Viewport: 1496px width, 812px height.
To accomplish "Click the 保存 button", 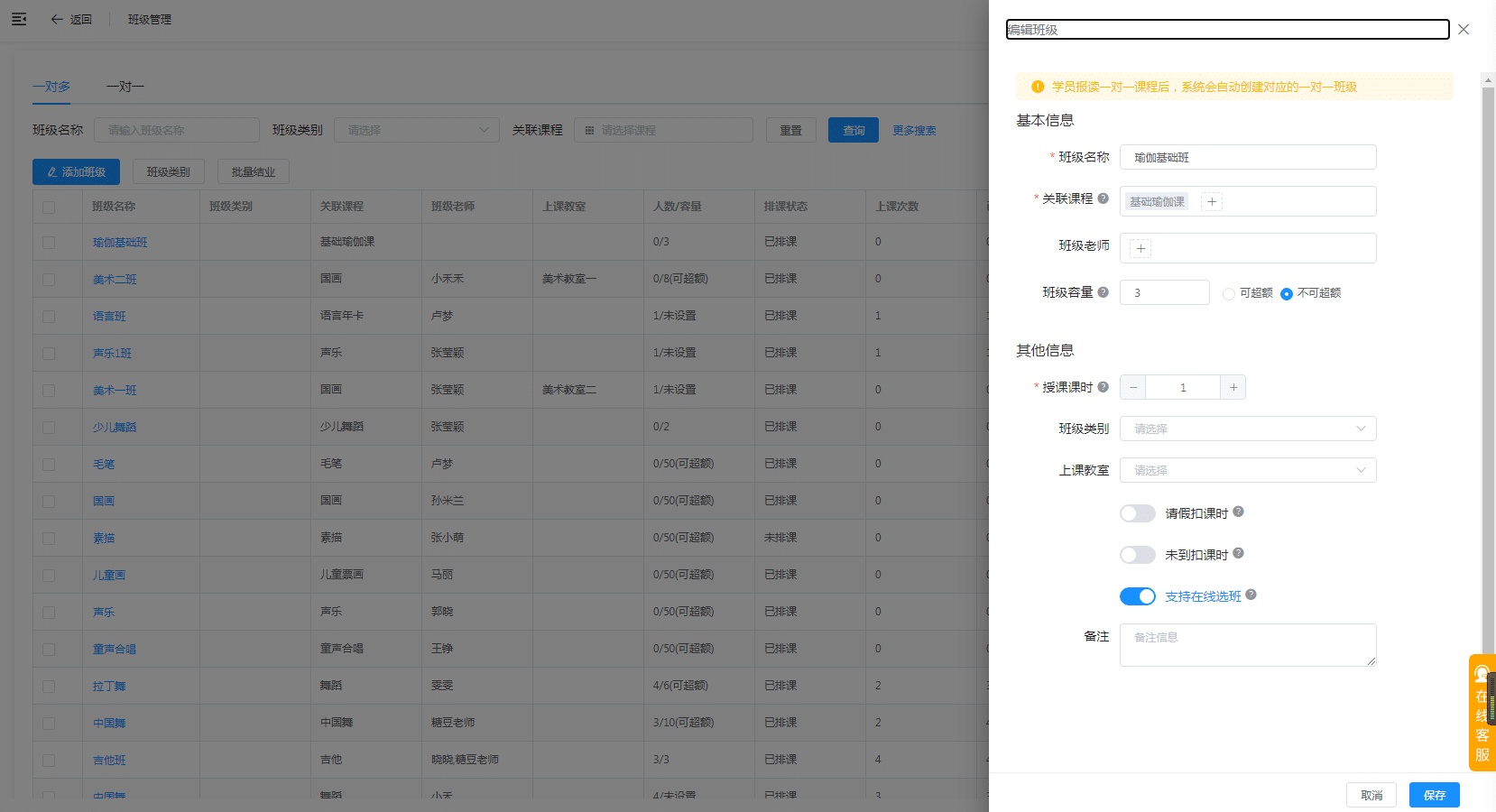I will point(1434,795).
